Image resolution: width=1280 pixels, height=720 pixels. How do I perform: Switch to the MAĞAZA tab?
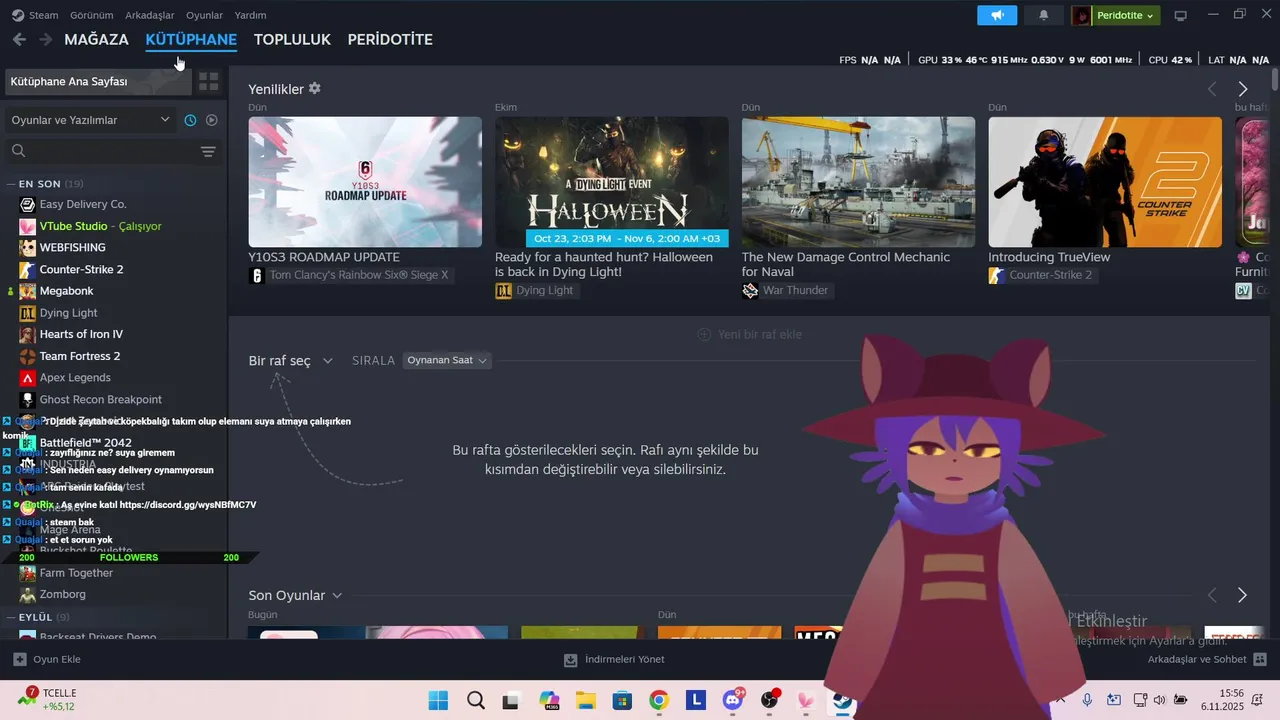pos(96,39)
